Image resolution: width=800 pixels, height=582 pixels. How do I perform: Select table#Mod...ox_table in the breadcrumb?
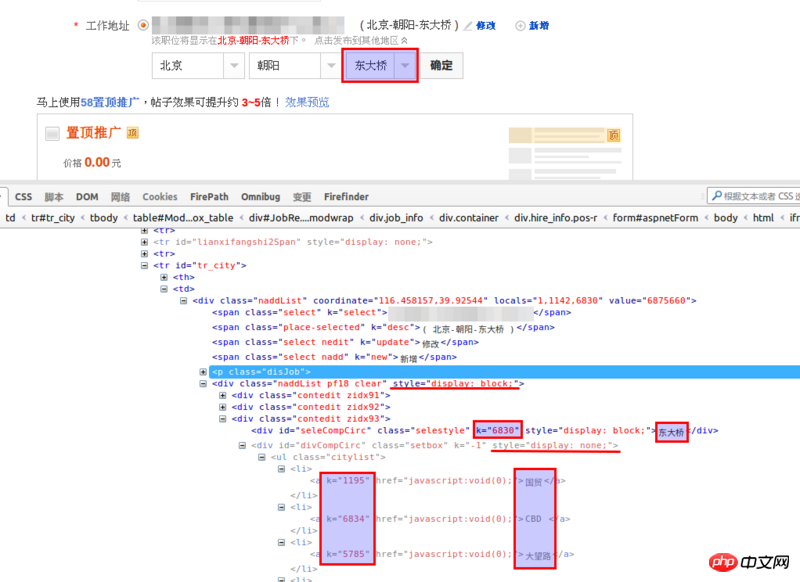click(183, 218)
